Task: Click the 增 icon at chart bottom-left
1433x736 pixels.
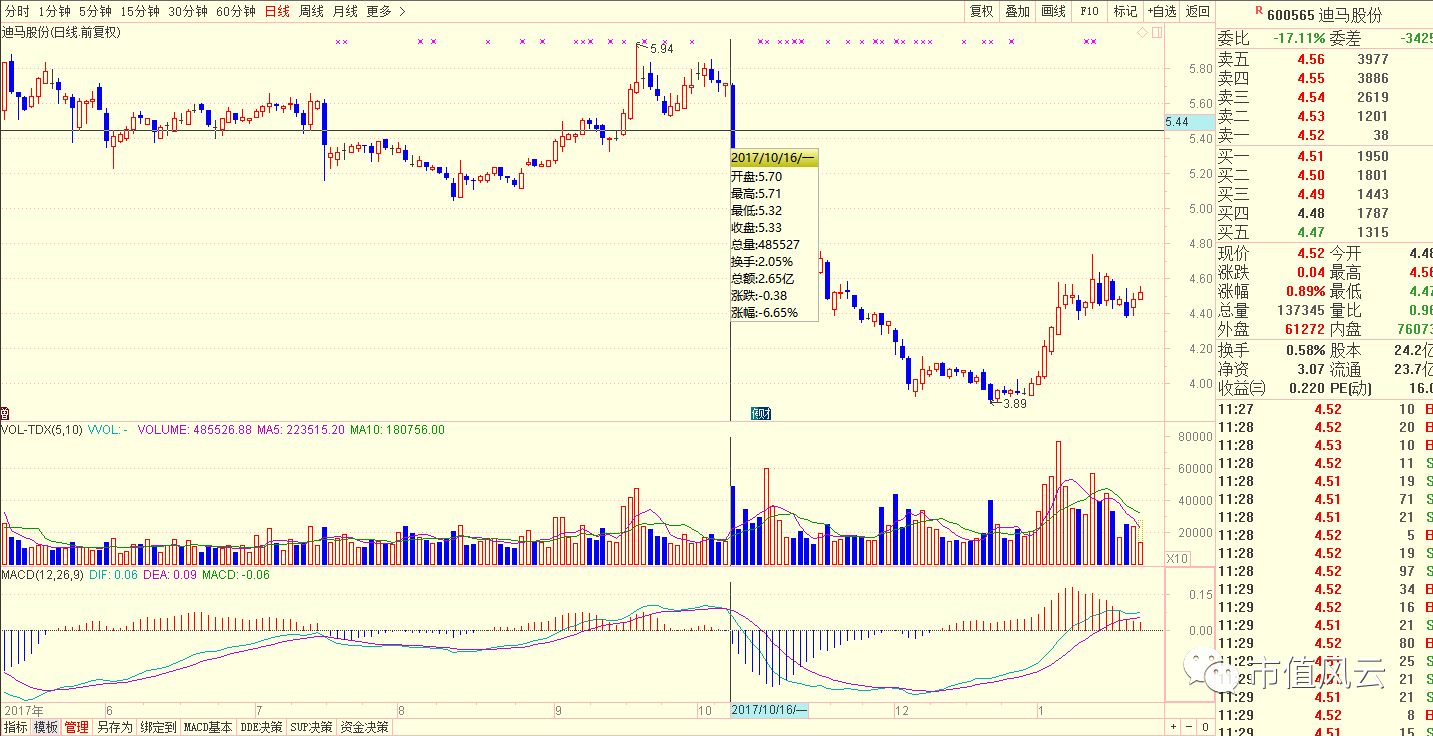Action: click(5, 413)
